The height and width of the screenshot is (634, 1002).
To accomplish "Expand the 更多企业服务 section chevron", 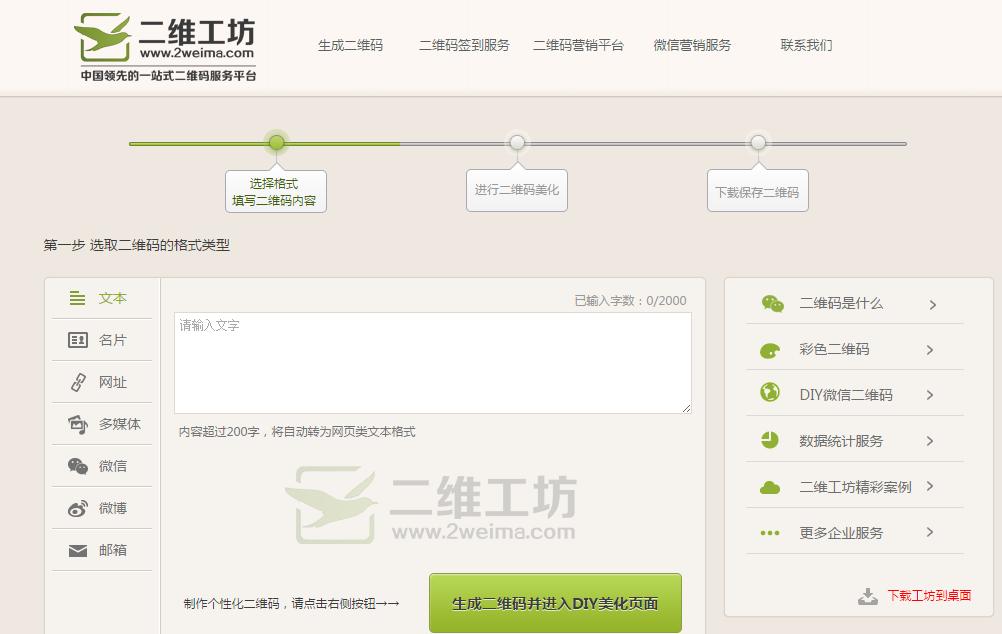I will tap(930, 533).
